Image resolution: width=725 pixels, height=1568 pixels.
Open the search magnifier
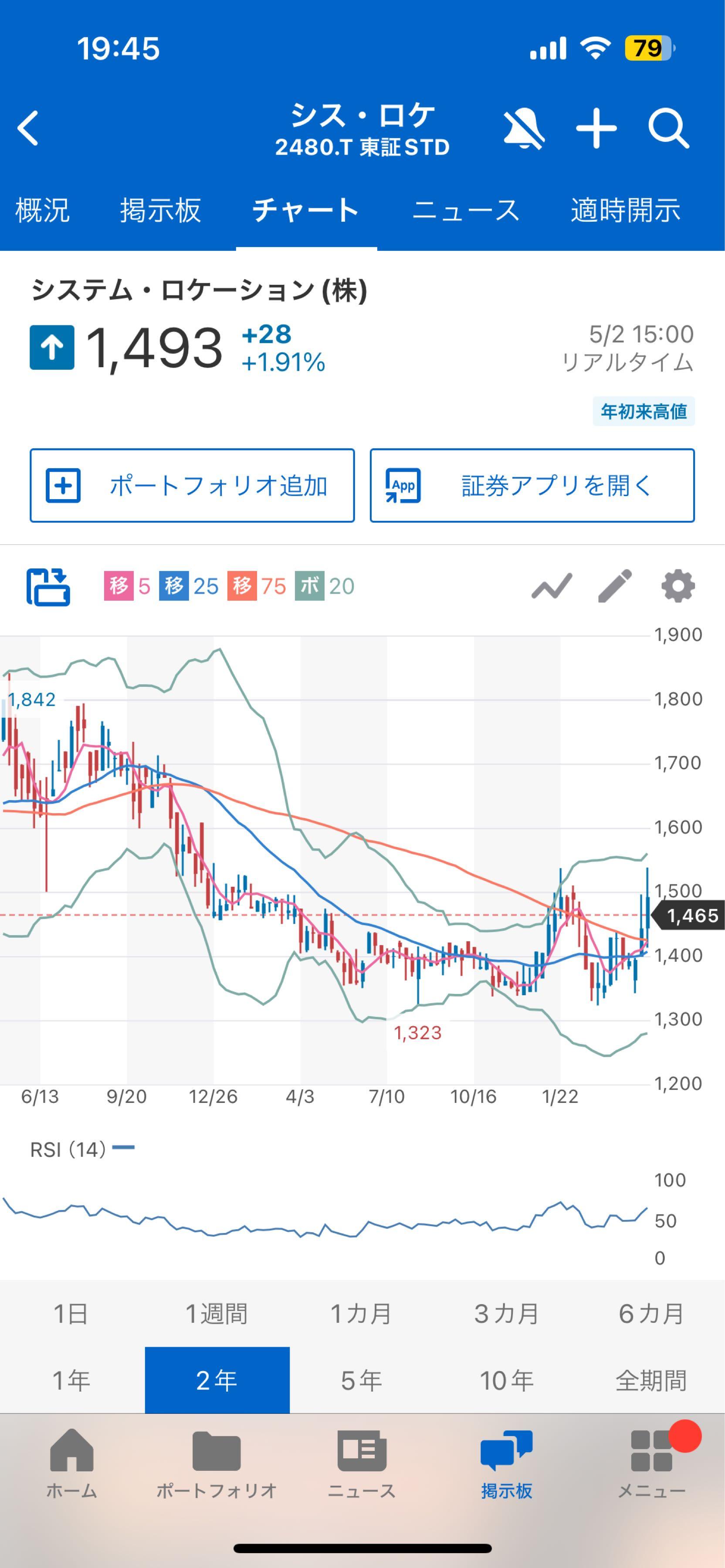click(668, 128)
